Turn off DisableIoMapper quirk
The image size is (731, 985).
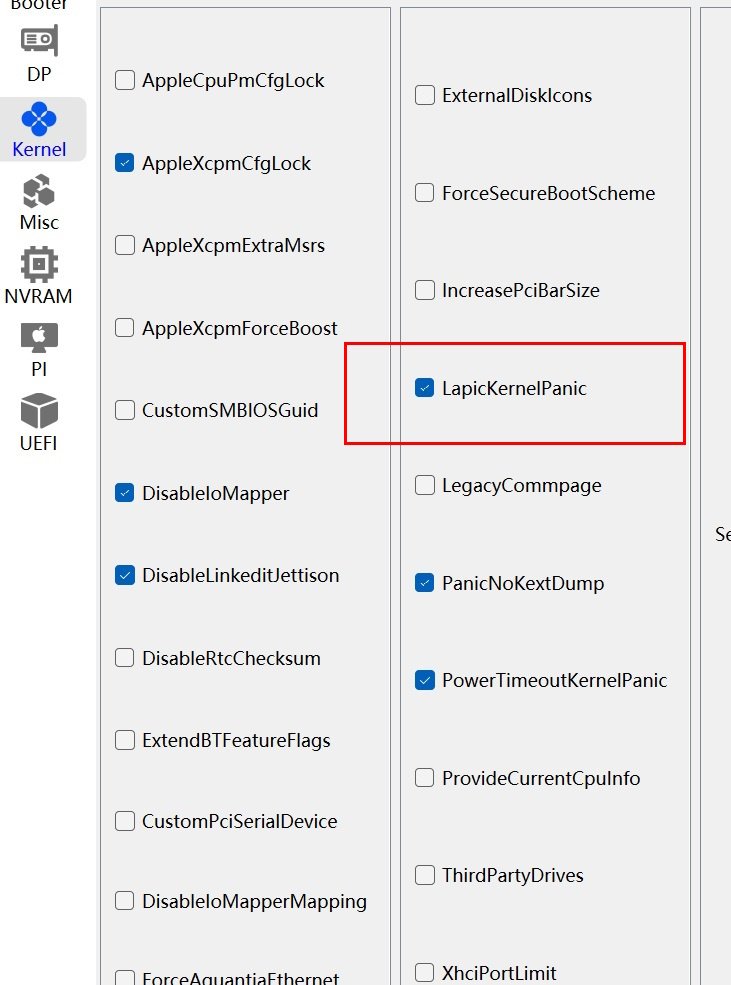125,493
